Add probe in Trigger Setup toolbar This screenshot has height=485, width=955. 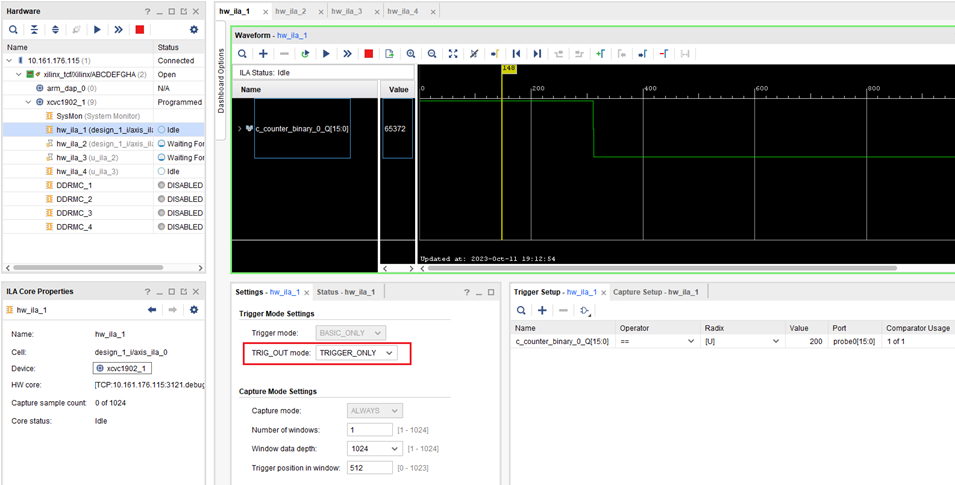[x=542, y=310]
